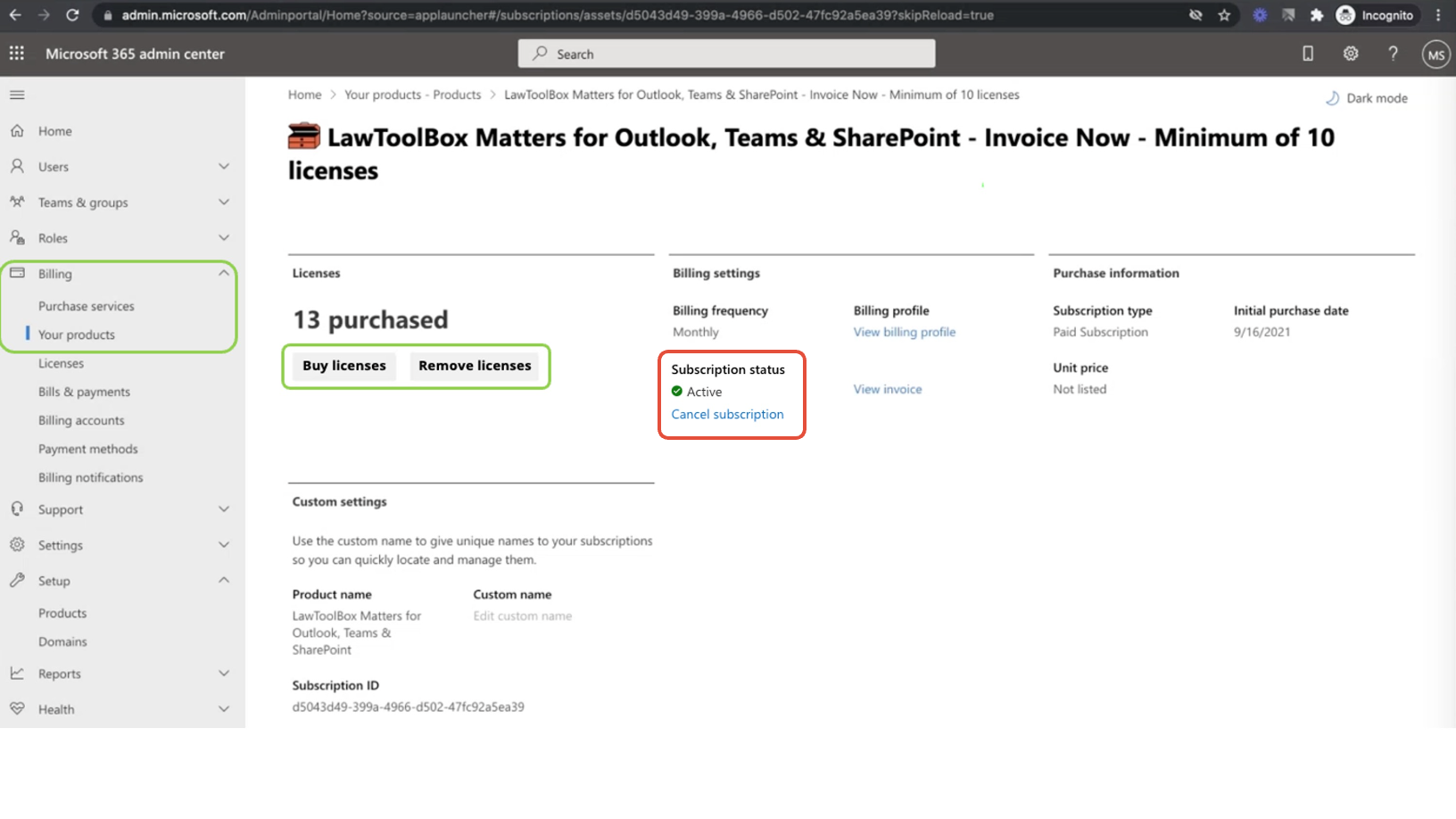Click the Buy licenses button
The height and width of the screenshot is (819, 1456).
pos(344,366)
